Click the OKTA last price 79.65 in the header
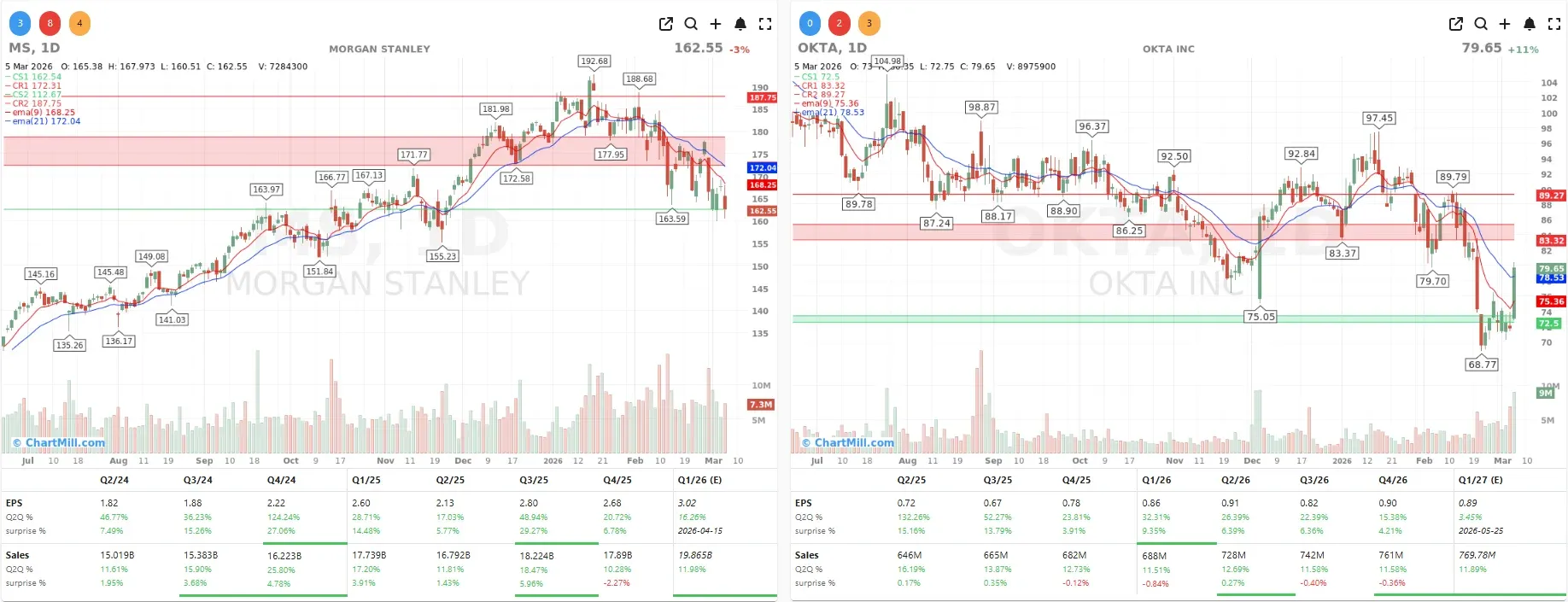Image resolution: width=1568 pixels, height=602 pixels. click(x=1482, y=48)
